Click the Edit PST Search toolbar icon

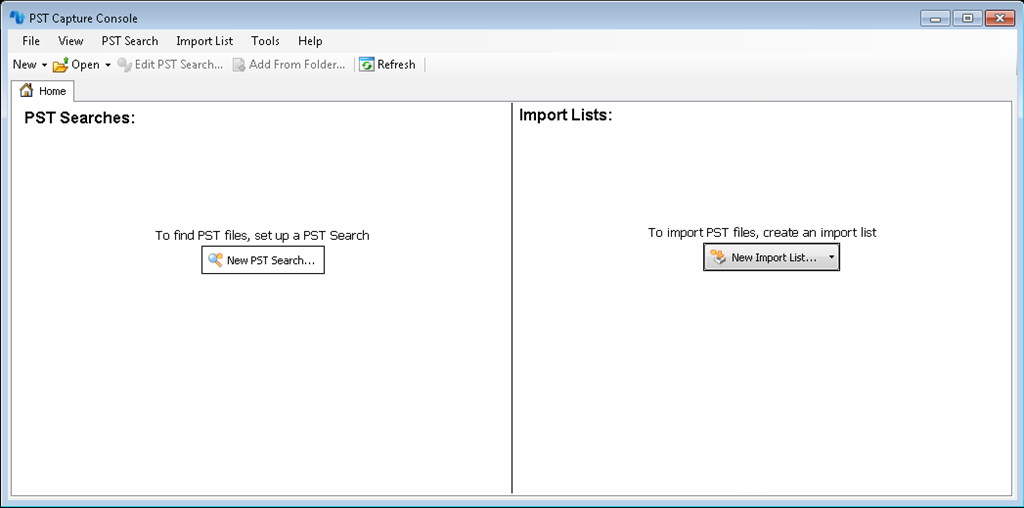125,65
